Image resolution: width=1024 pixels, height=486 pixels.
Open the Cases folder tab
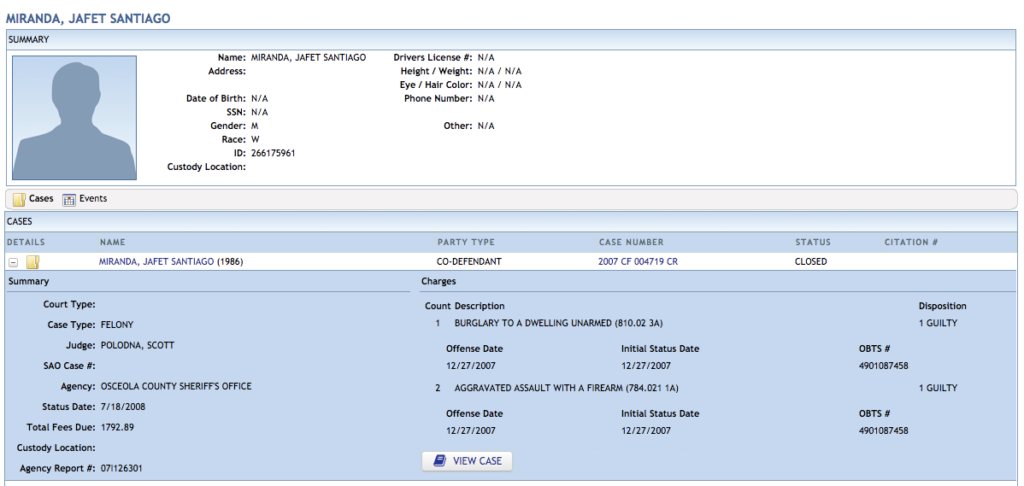pyautogui.click(x=33, y=199)
